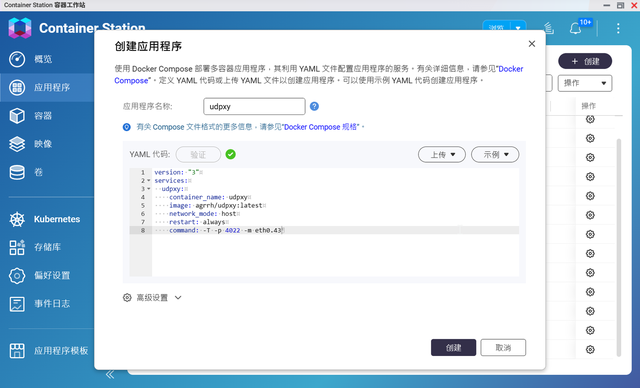Click the blue help icon beside application name
640x388 pixels.
pyautogui.click(x=314, y=106)
